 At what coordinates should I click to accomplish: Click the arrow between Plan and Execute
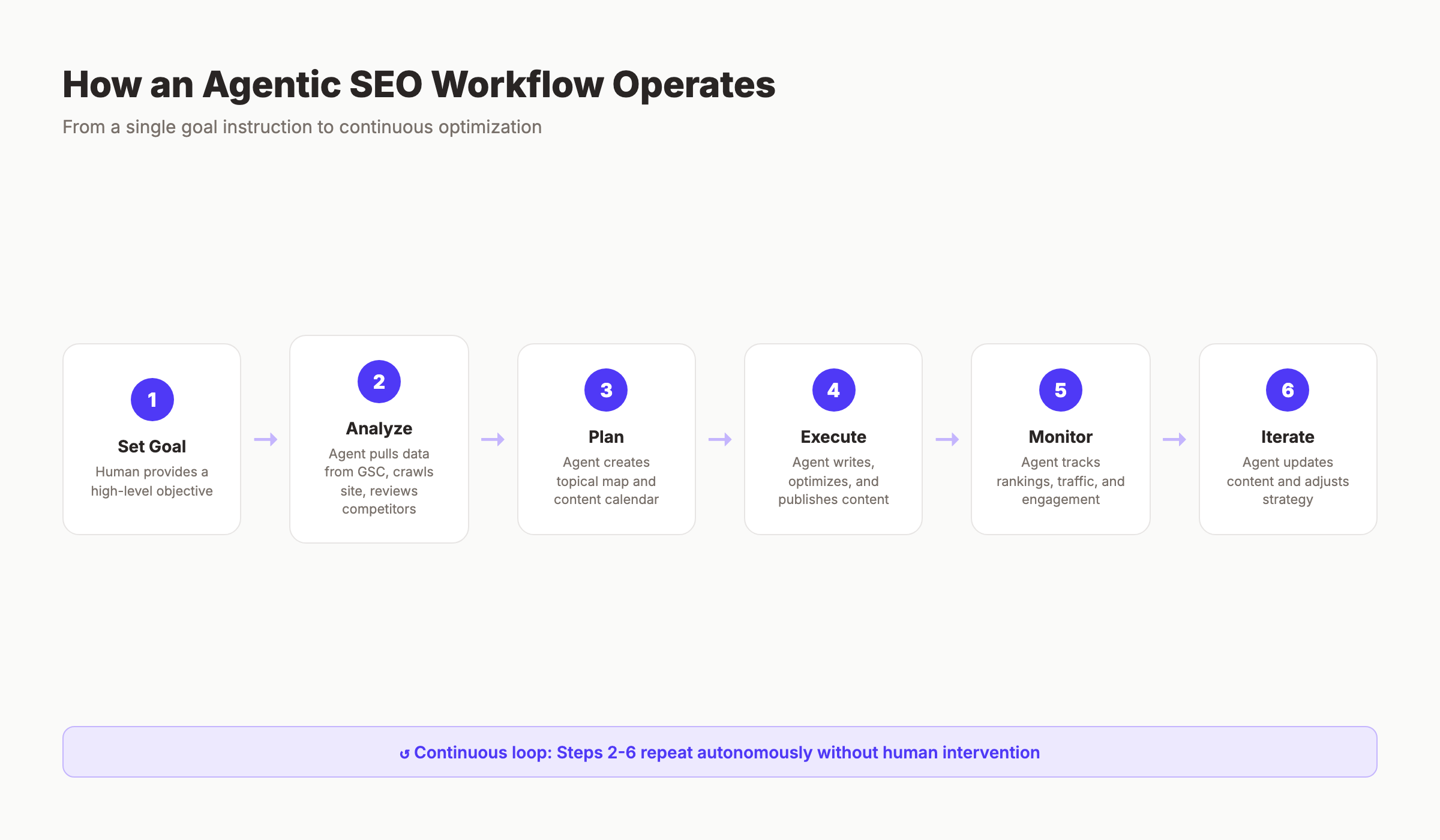(x=719, y=439)
